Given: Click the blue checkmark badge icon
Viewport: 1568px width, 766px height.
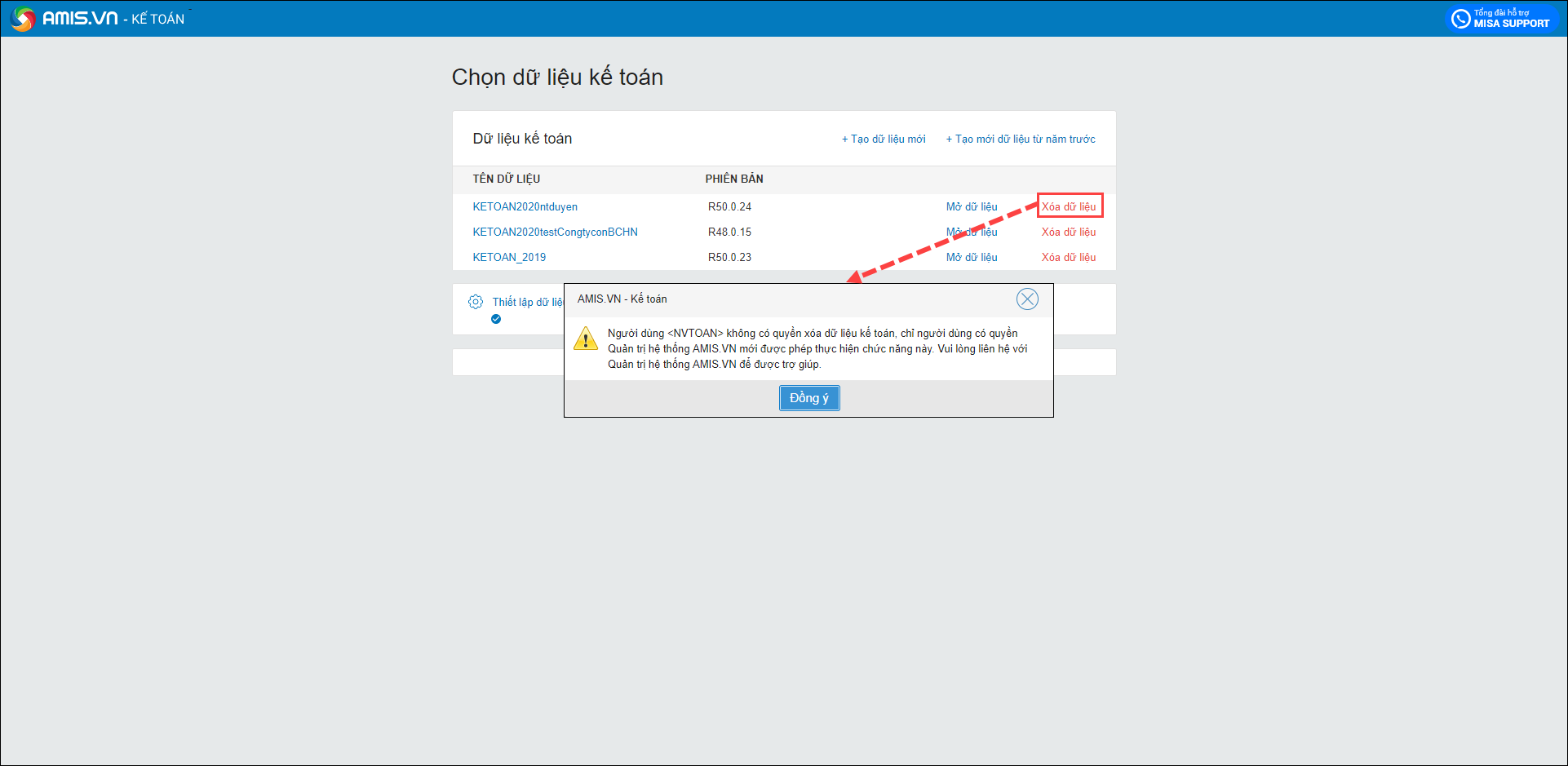Looking at the screenshot, I should 496,320.
